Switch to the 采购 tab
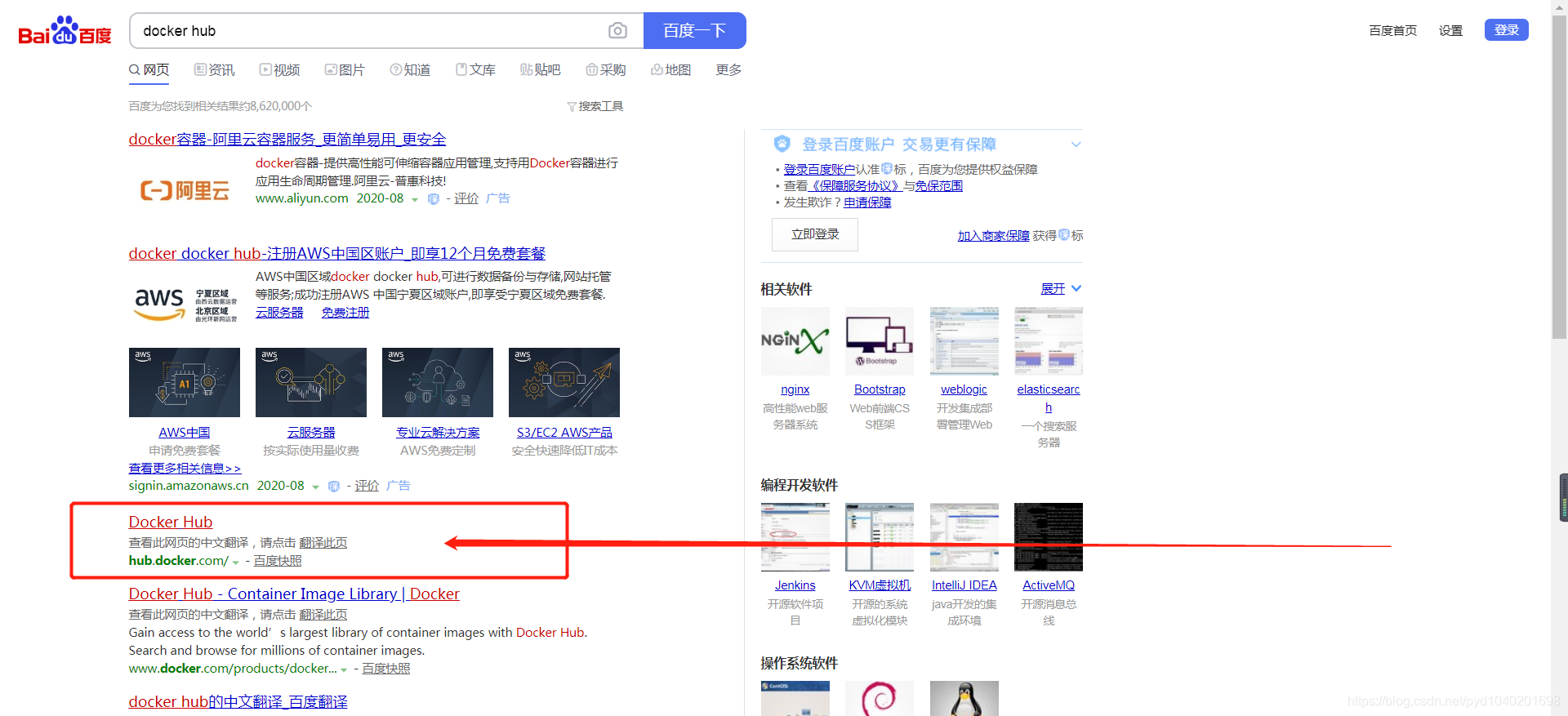The image size is (1568, 716). tap(606, 70)
